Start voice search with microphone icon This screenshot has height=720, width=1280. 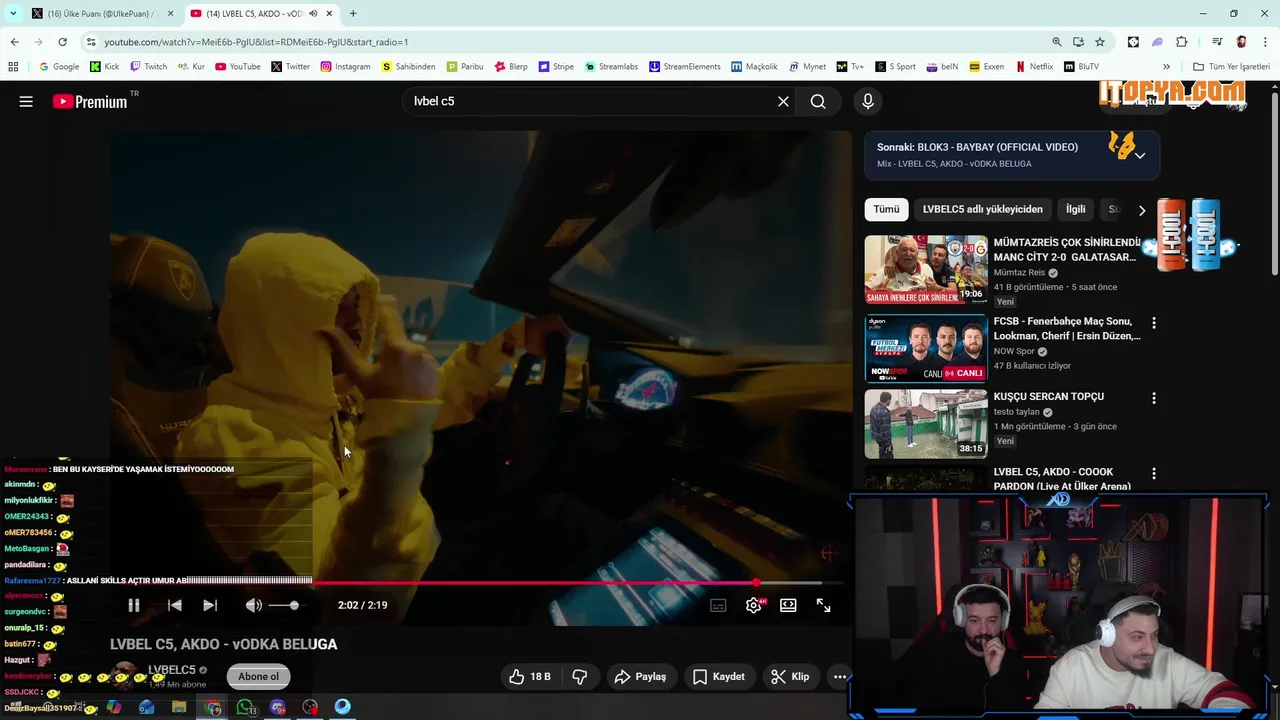(x=868, y=101)
